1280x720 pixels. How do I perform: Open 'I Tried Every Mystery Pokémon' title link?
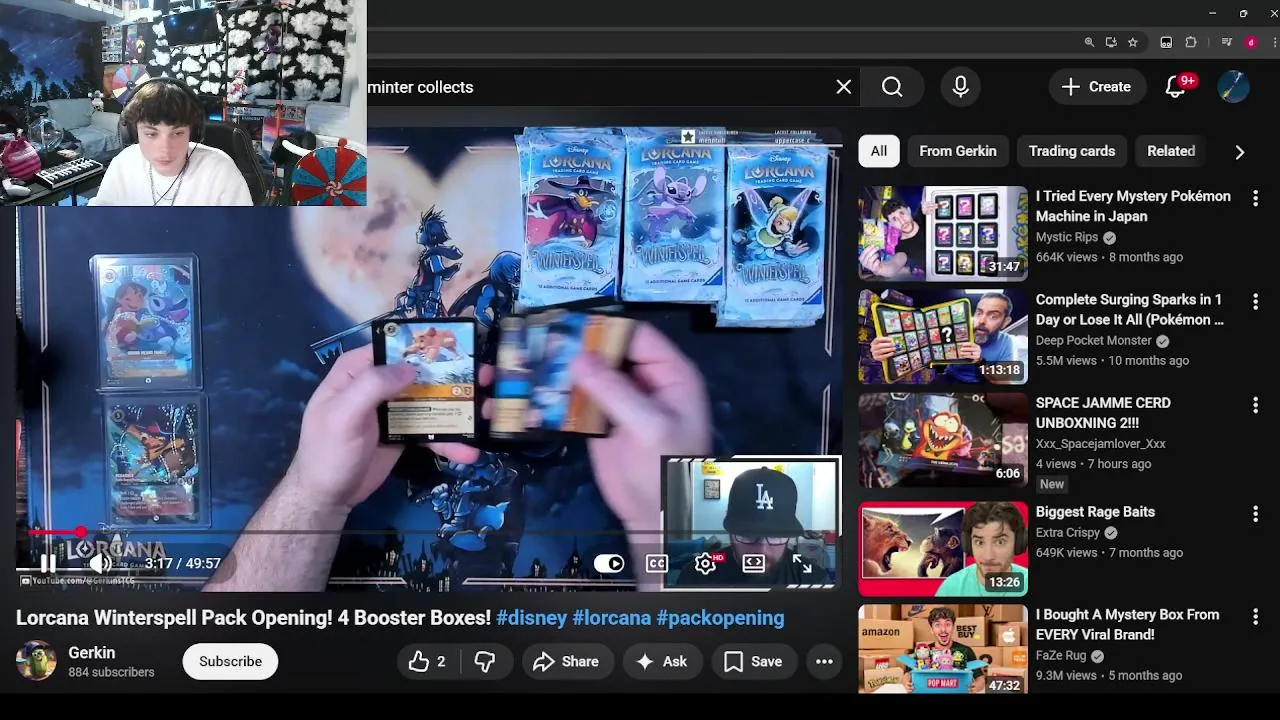point(1133,206)
